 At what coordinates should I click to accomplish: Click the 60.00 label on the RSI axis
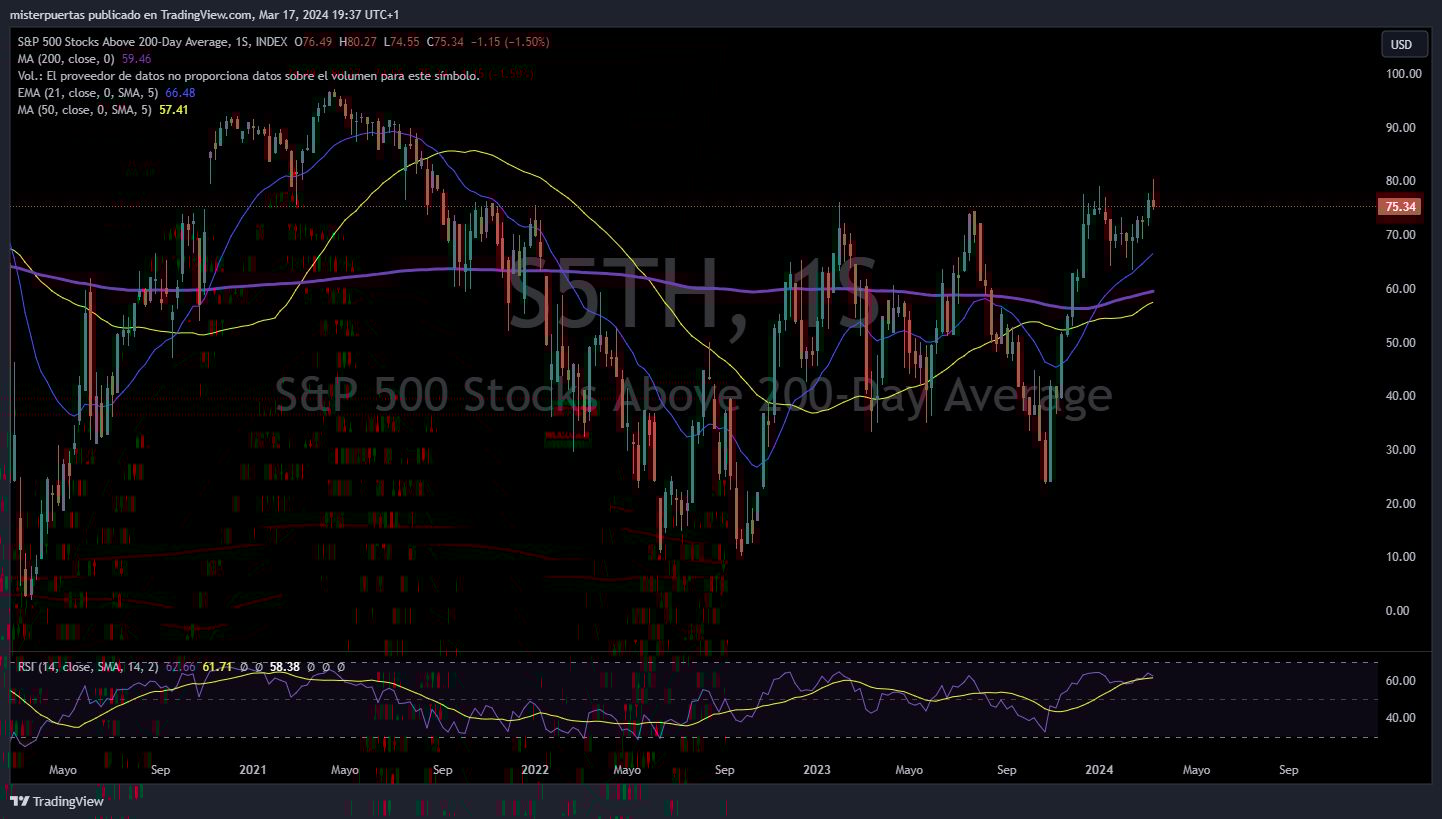[x=1399, y=681]
